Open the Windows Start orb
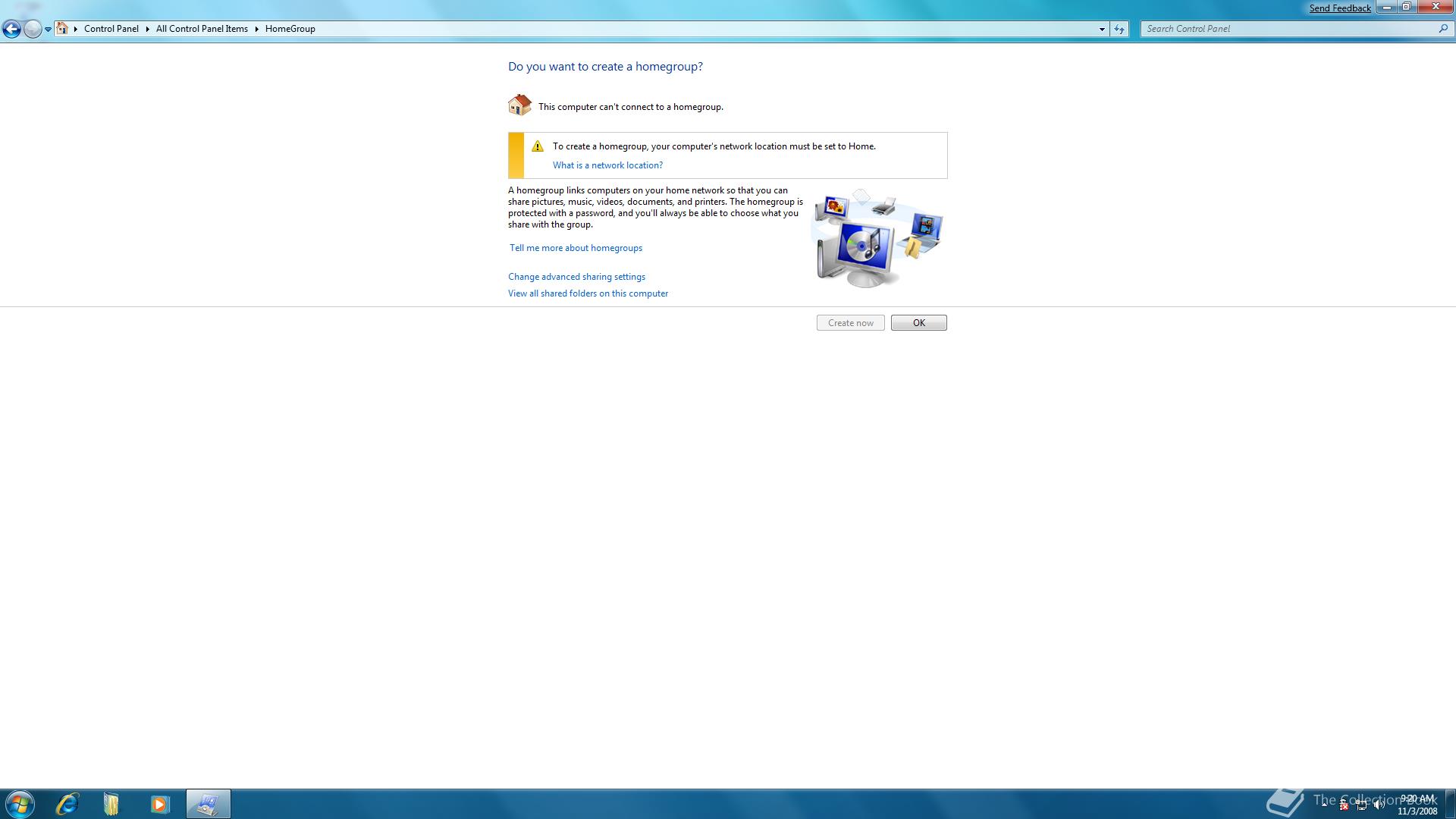1456x819 pixels. [19, 804]
